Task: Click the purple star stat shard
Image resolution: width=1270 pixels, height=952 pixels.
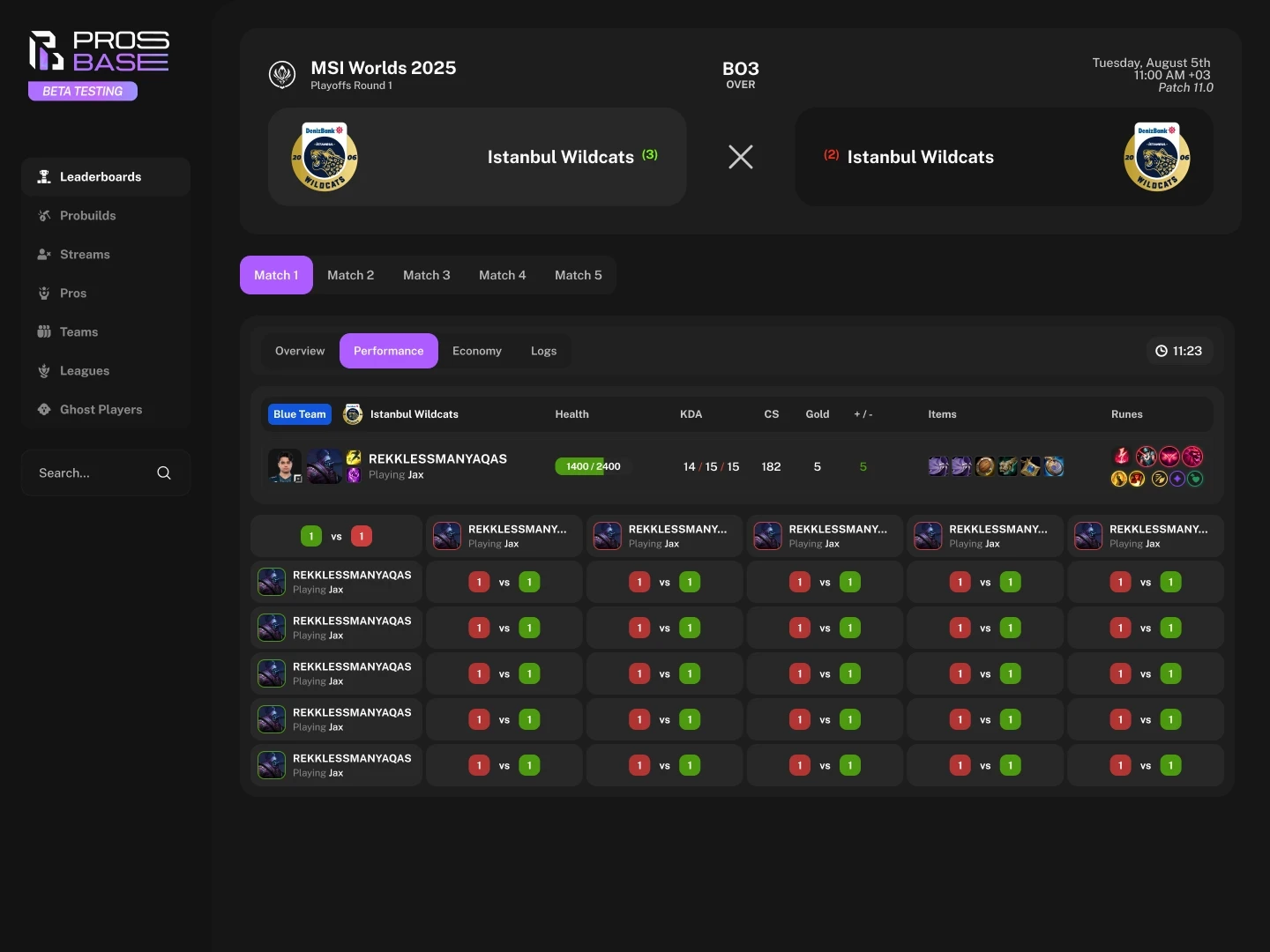Action: [x=1177, y=479]
